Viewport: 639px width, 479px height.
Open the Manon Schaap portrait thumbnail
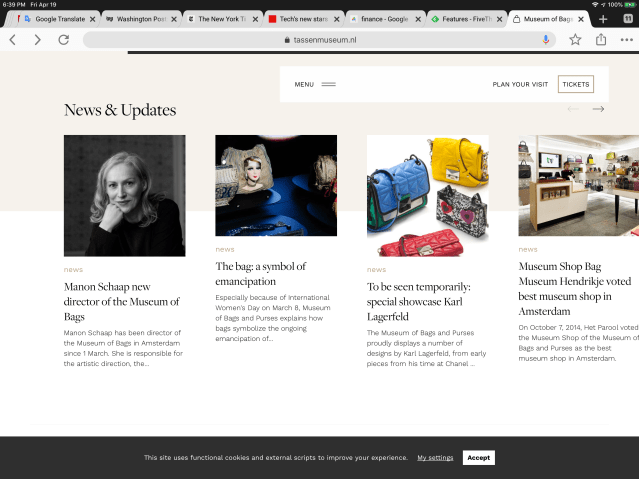[x=124, y=196]
